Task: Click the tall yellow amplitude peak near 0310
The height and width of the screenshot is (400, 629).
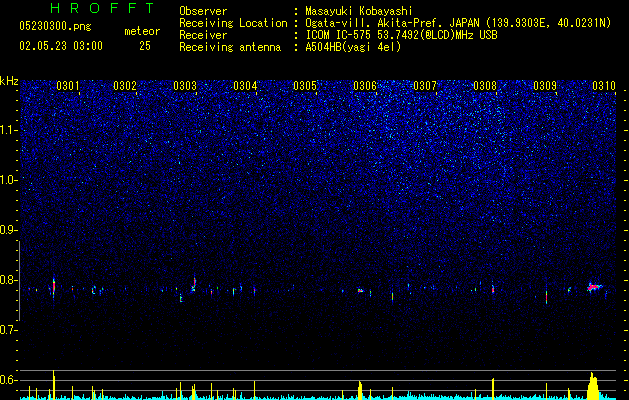Action: [593, 386]
